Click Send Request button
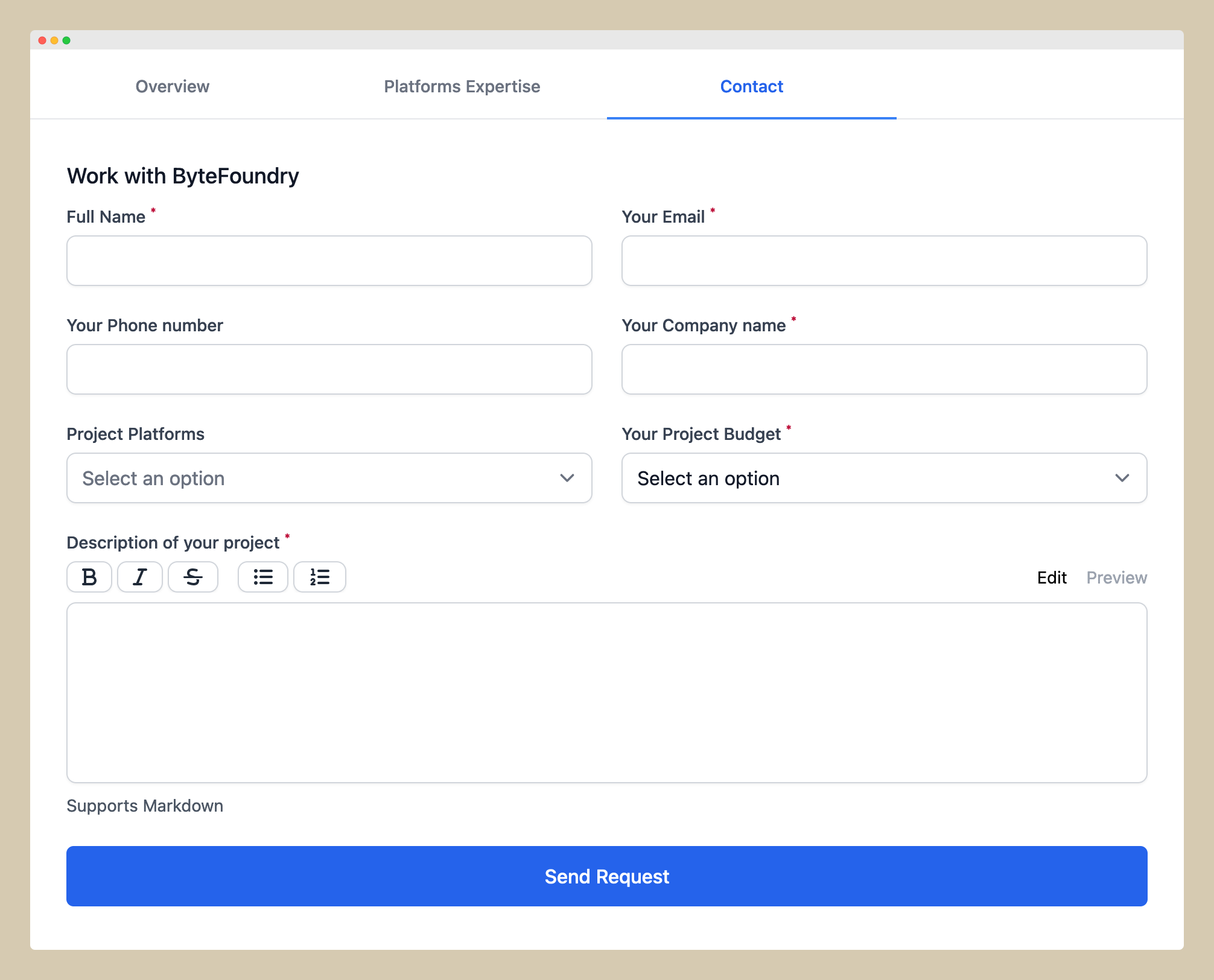This screenshot has width=1214, height=980. [607, 876]
